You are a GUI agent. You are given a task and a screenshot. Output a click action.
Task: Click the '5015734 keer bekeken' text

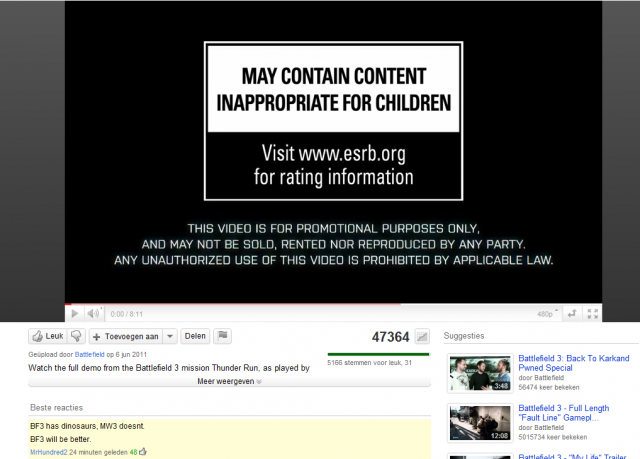pyautogui.click(x=553, y=437)
